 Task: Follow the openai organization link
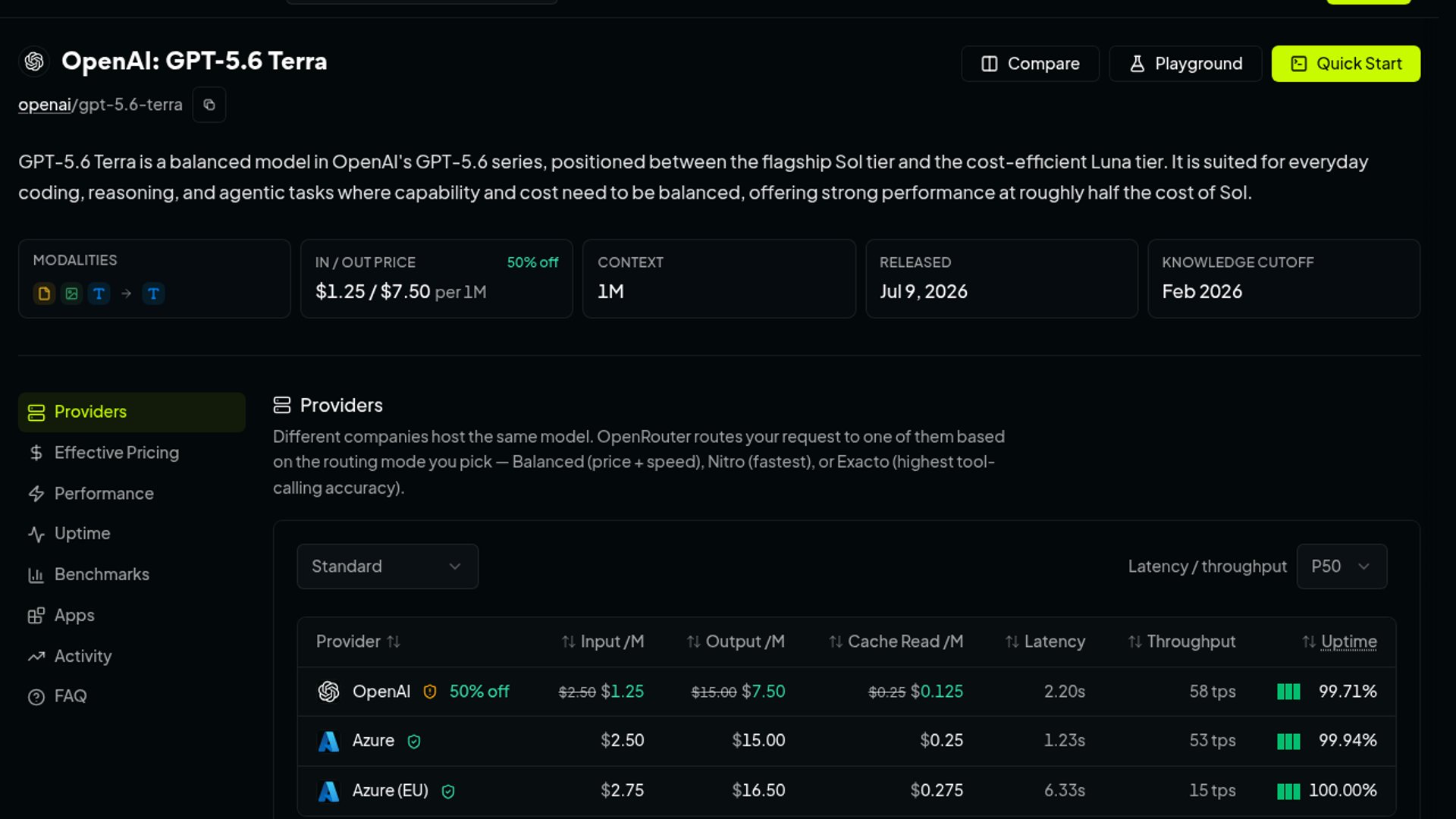(44, 105)
